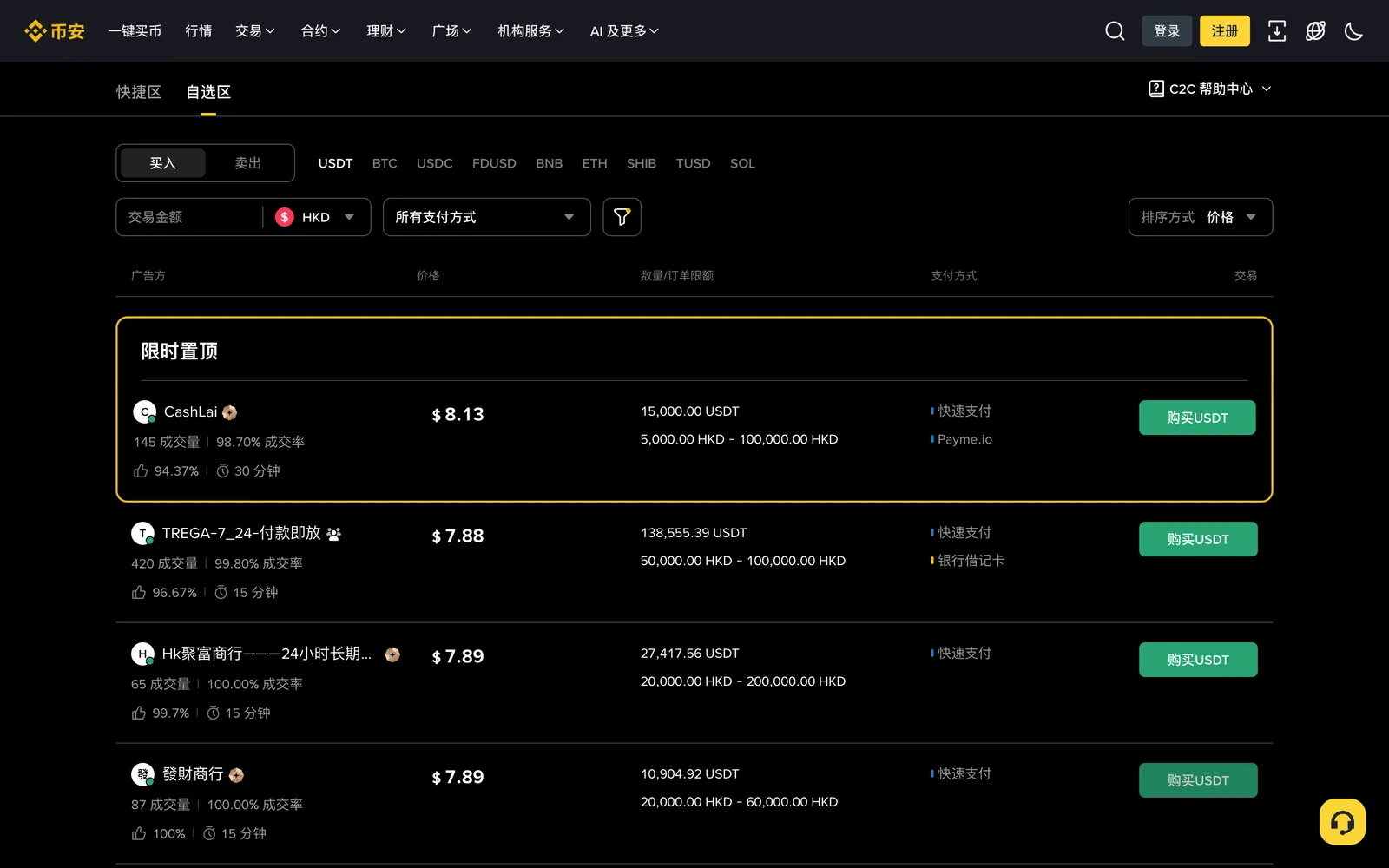Click Hk聚富商行 merchant avatar
The image size is (1389, 868).
pos(142,654)
